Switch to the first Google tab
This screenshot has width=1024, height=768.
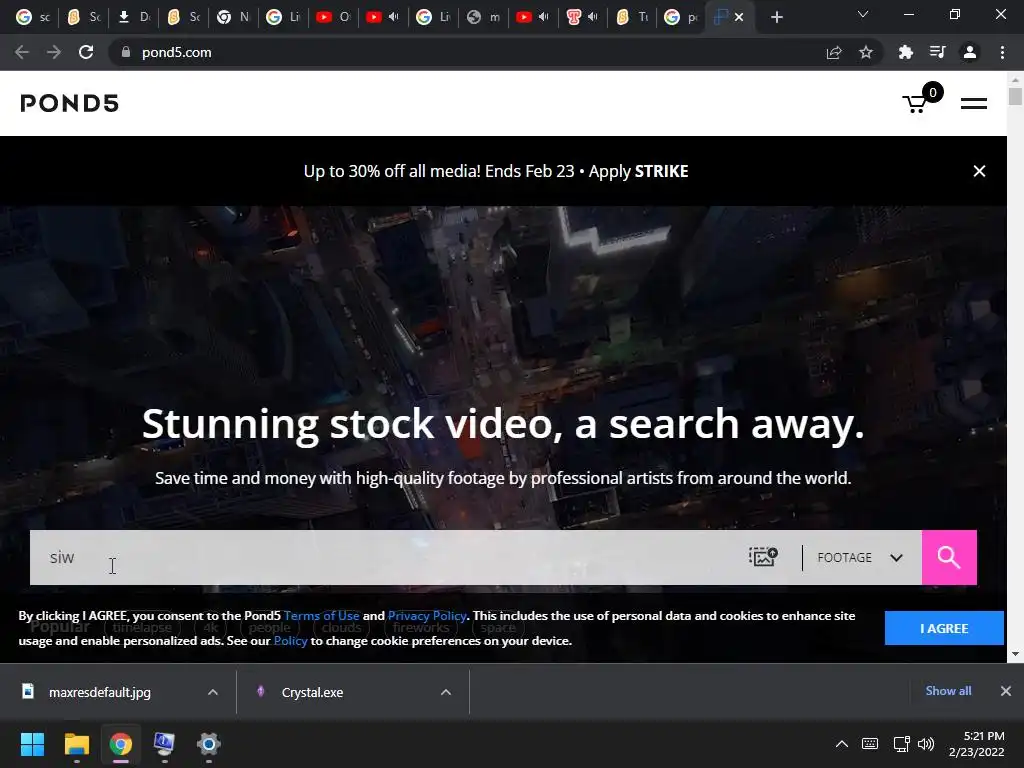tap(32, 18)
